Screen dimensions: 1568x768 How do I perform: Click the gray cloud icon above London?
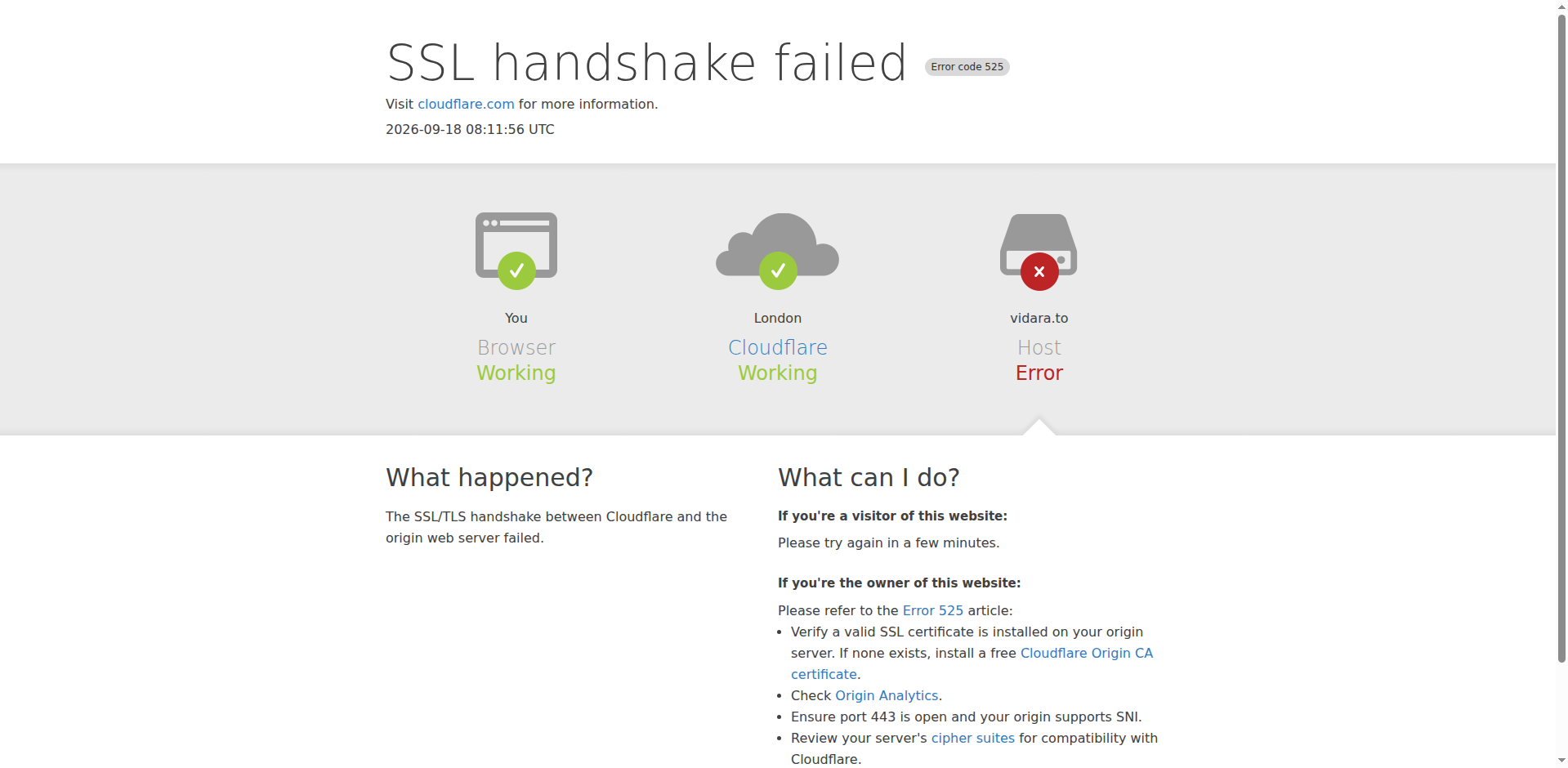tap(777, 244)
